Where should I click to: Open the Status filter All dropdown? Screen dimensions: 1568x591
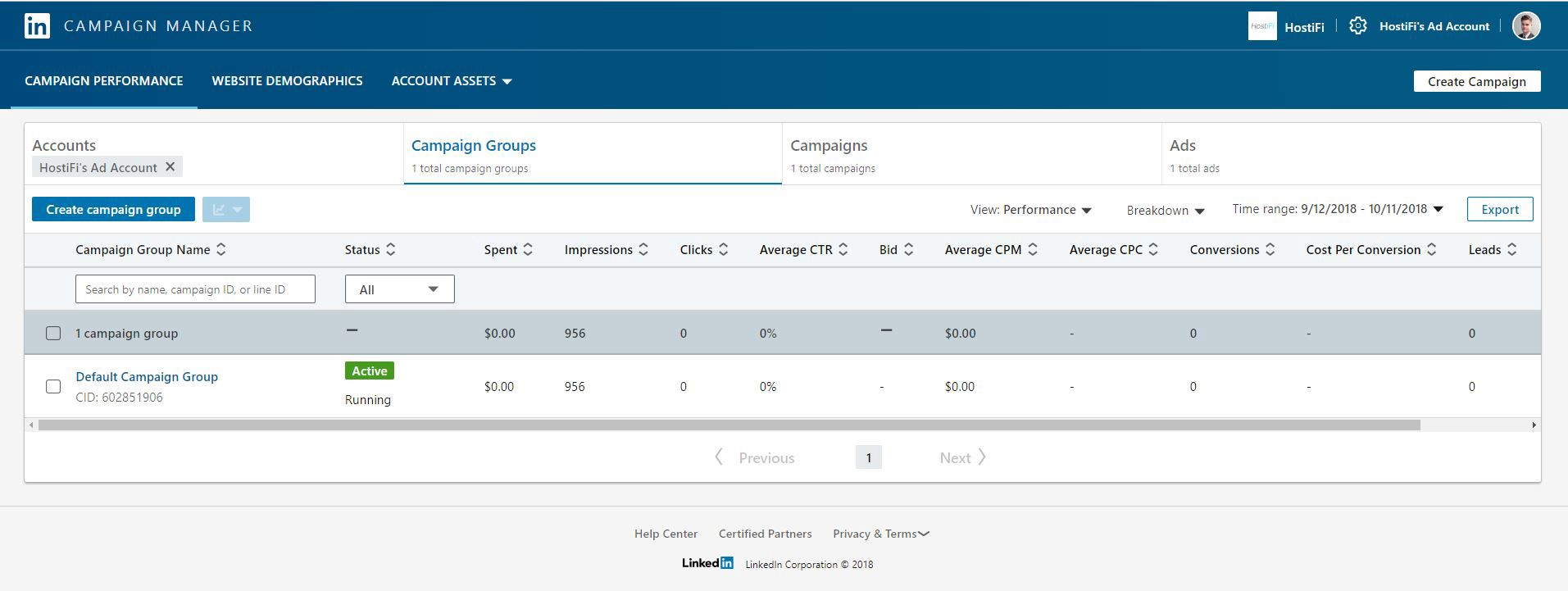pos(400,289)
